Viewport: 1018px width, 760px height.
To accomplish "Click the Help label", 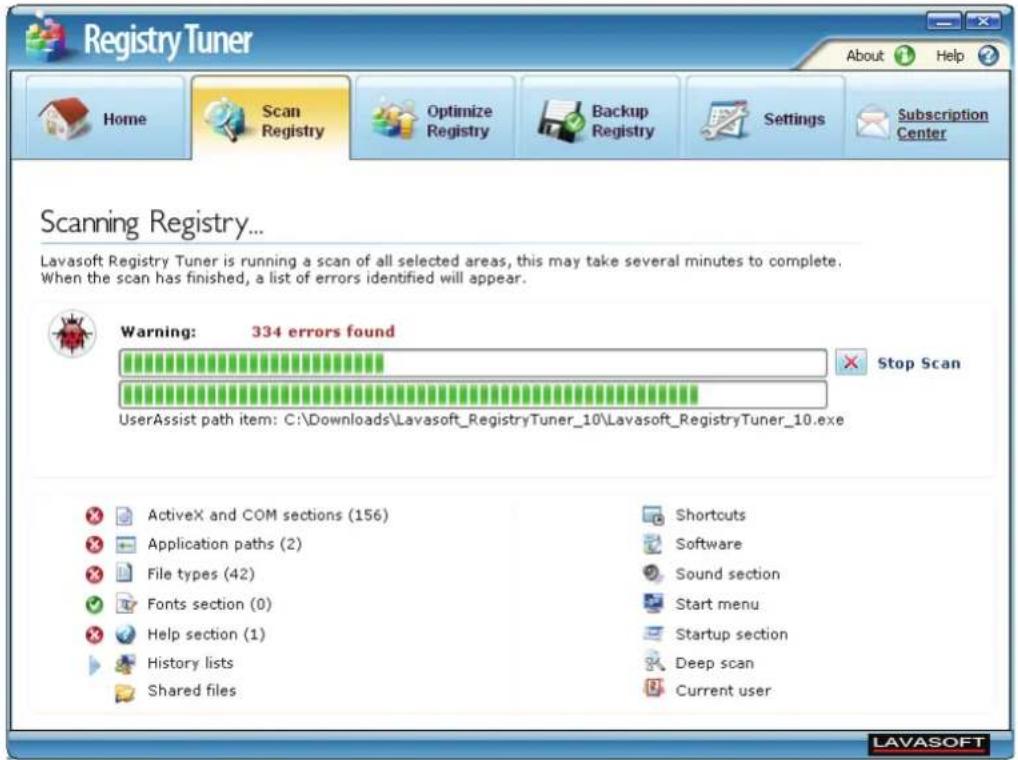I will tap(949, 56).
